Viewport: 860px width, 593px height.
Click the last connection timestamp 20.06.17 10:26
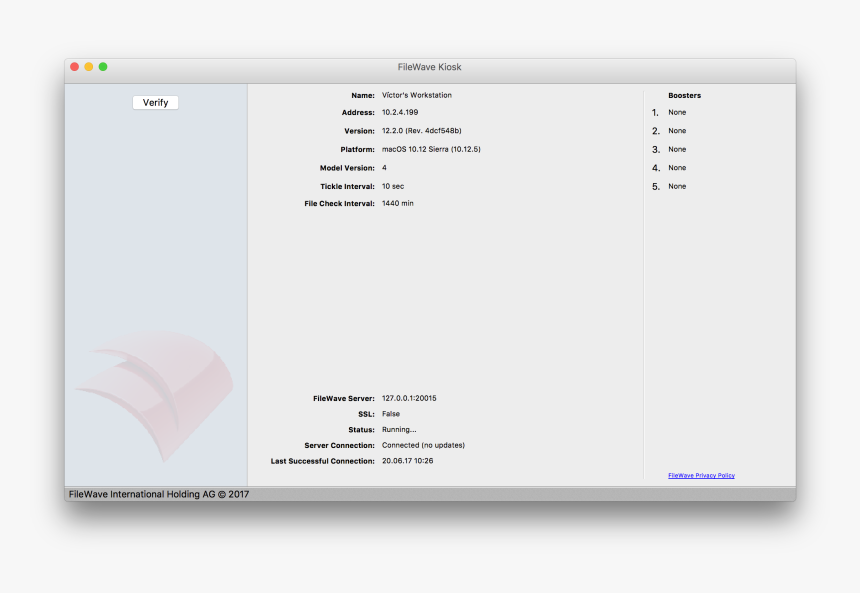[x=408, y=461]
